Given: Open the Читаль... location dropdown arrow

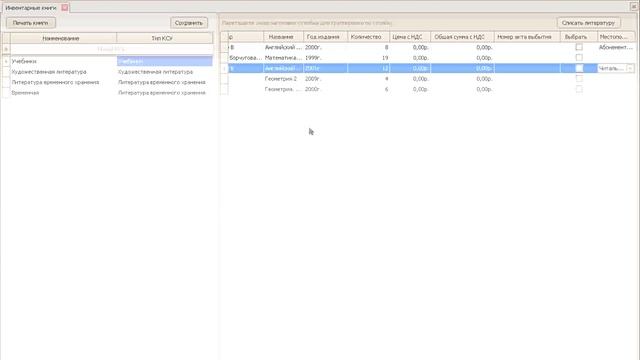Looking at the screenshot, I should click(630, 68).
